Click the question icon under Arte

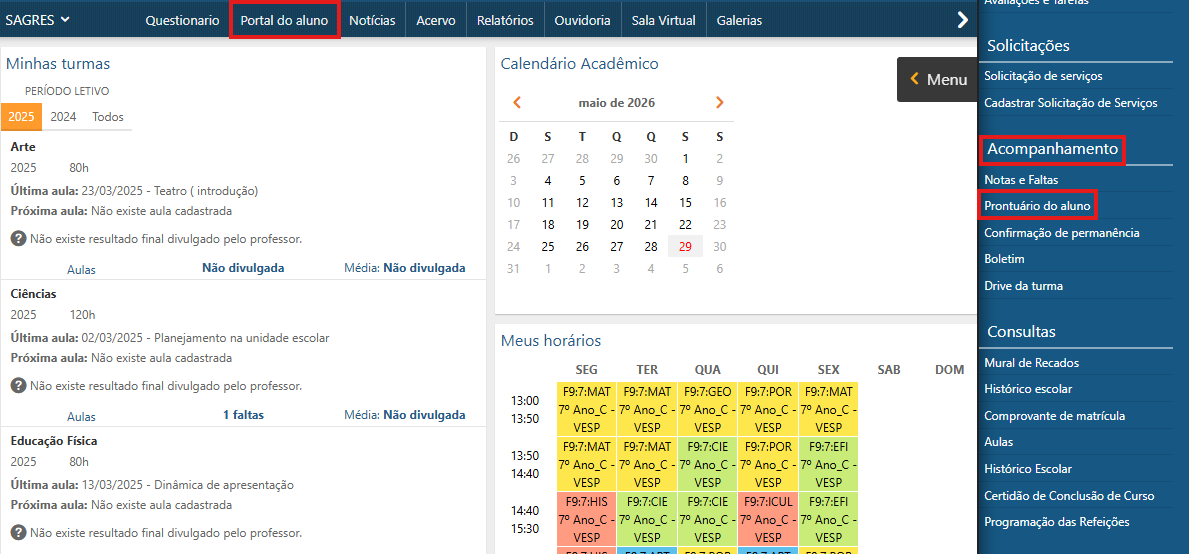pyautogui.click(x=19, y=239)
